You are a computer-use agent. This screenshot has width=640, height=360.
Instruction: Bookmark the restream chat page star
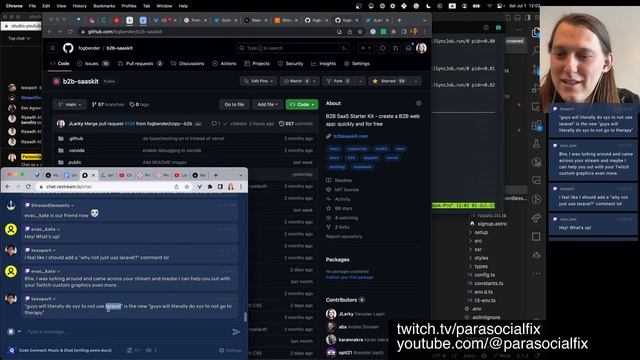click(x=187, y=187)
